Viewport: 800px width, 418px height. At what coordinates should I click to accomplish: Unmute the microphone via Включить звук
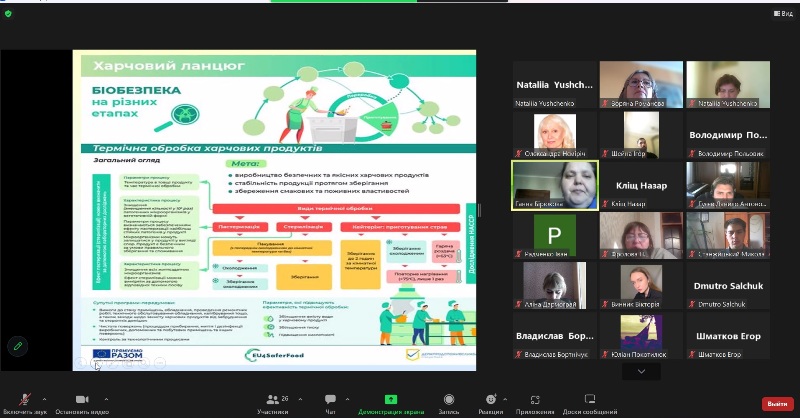[x=24, y=403]
